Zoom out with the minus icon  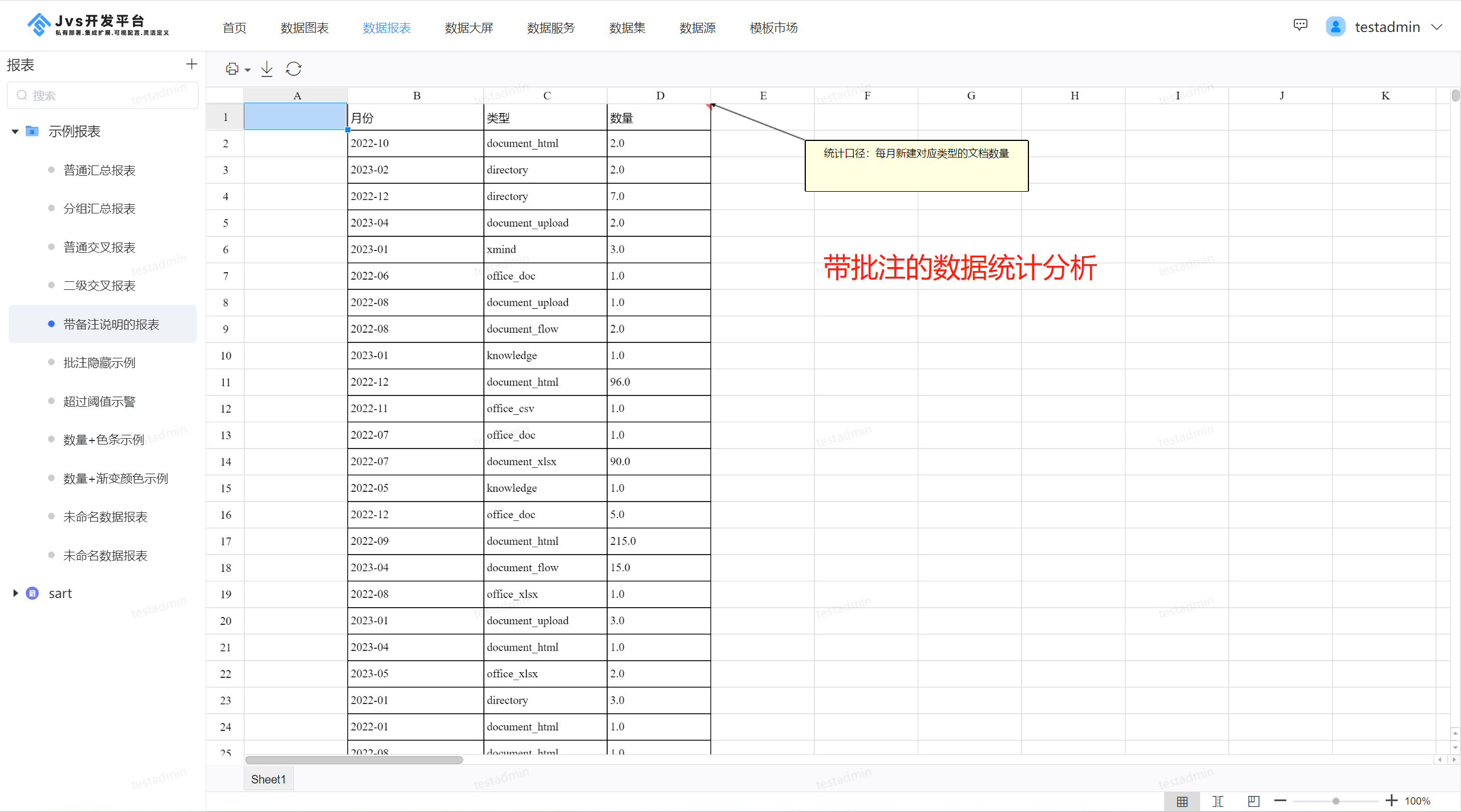coord(1280,801)
